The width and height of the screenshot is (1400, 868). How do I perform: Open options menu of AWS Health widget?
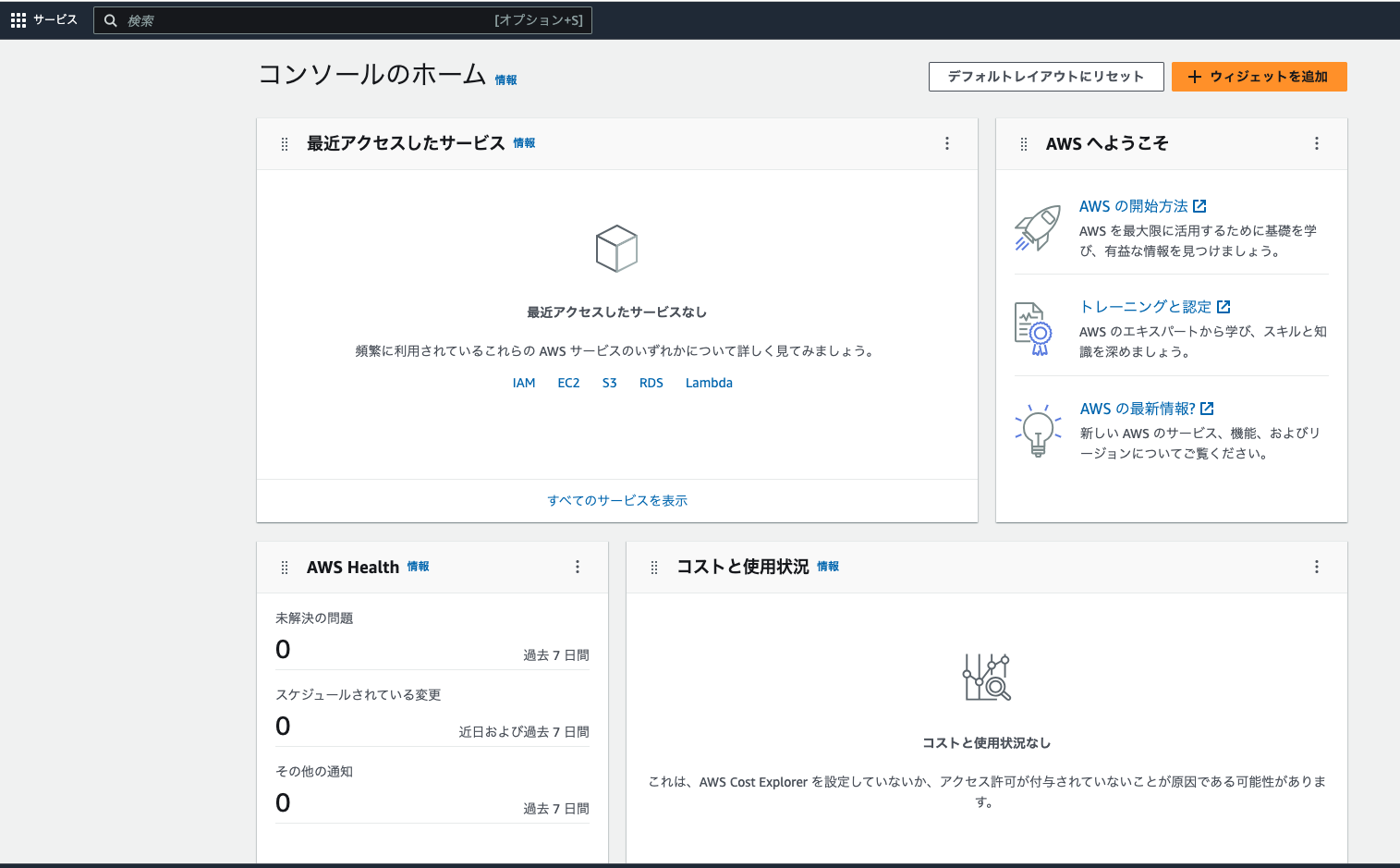tap(577, 567)
